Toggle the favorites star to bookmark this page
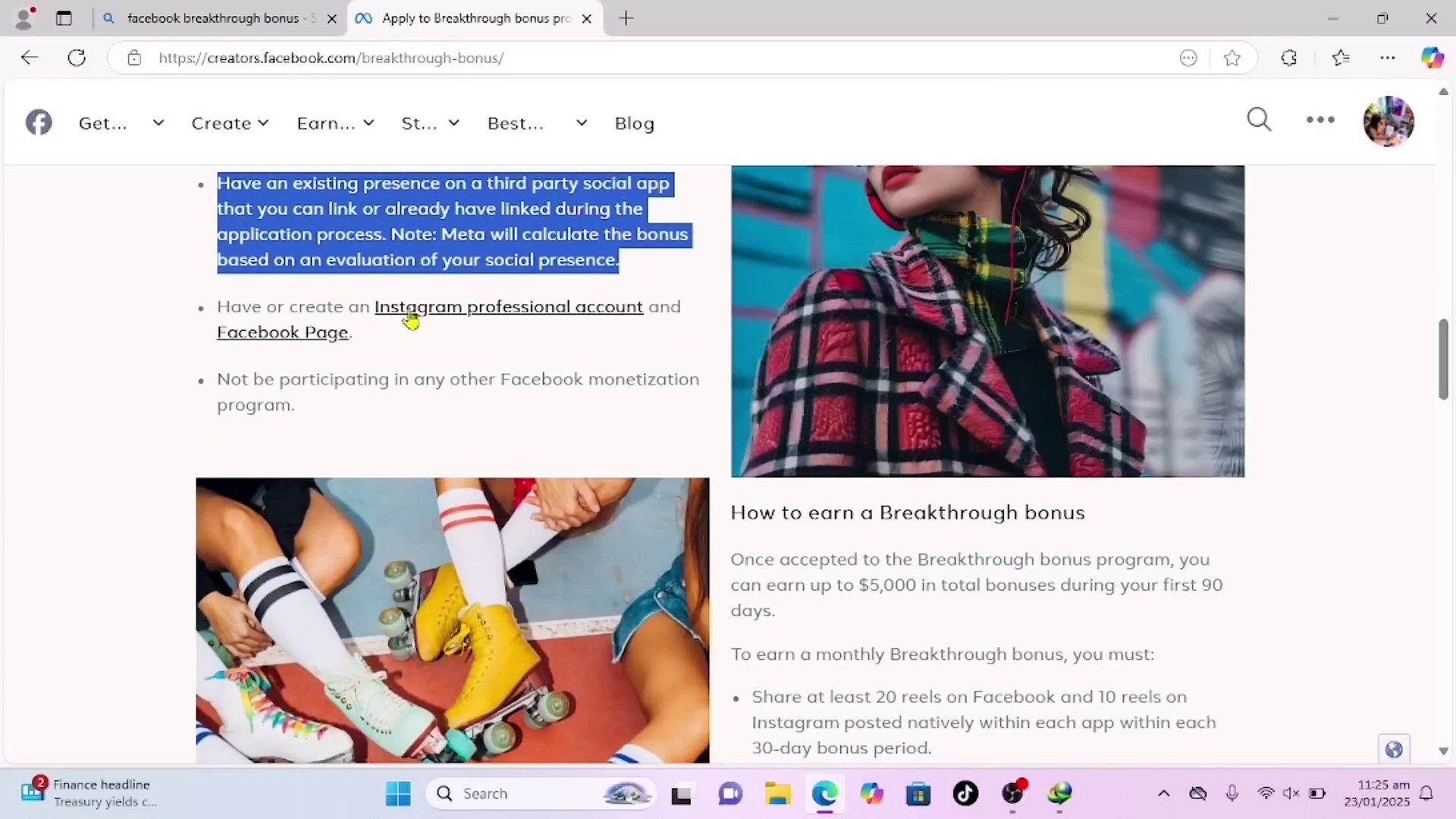Viewport: 1456px width, 819px height. pyautogui.click(x=1232, y=58)
